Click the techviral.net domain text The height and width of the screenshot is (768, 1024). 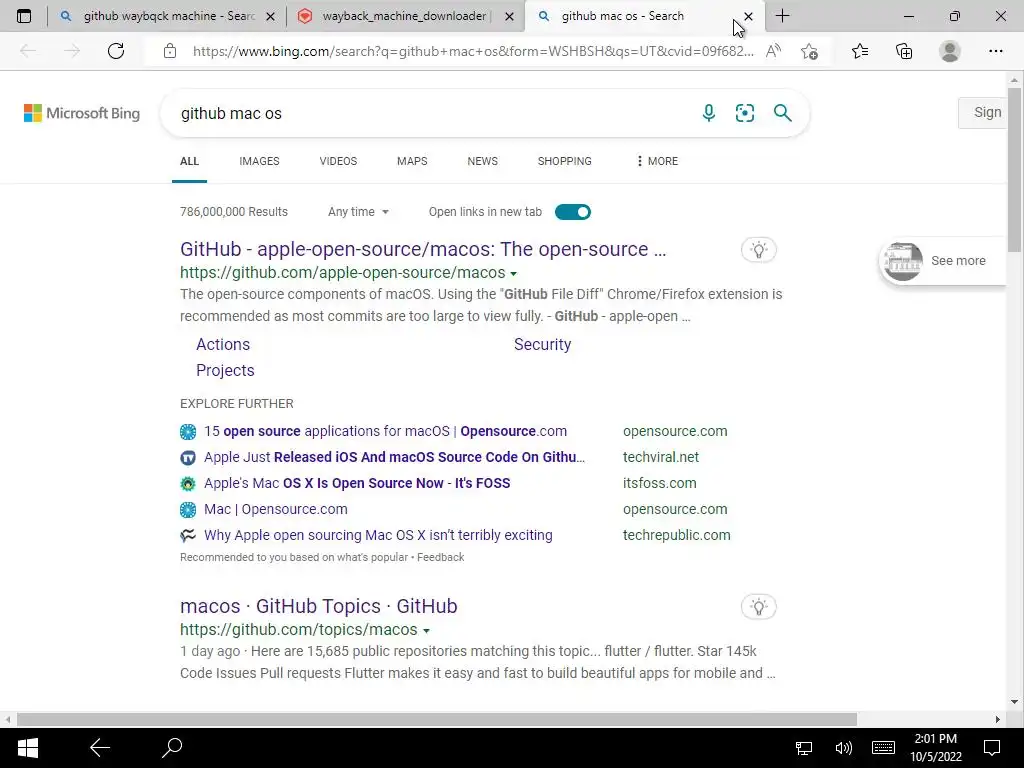pos(661,457)
